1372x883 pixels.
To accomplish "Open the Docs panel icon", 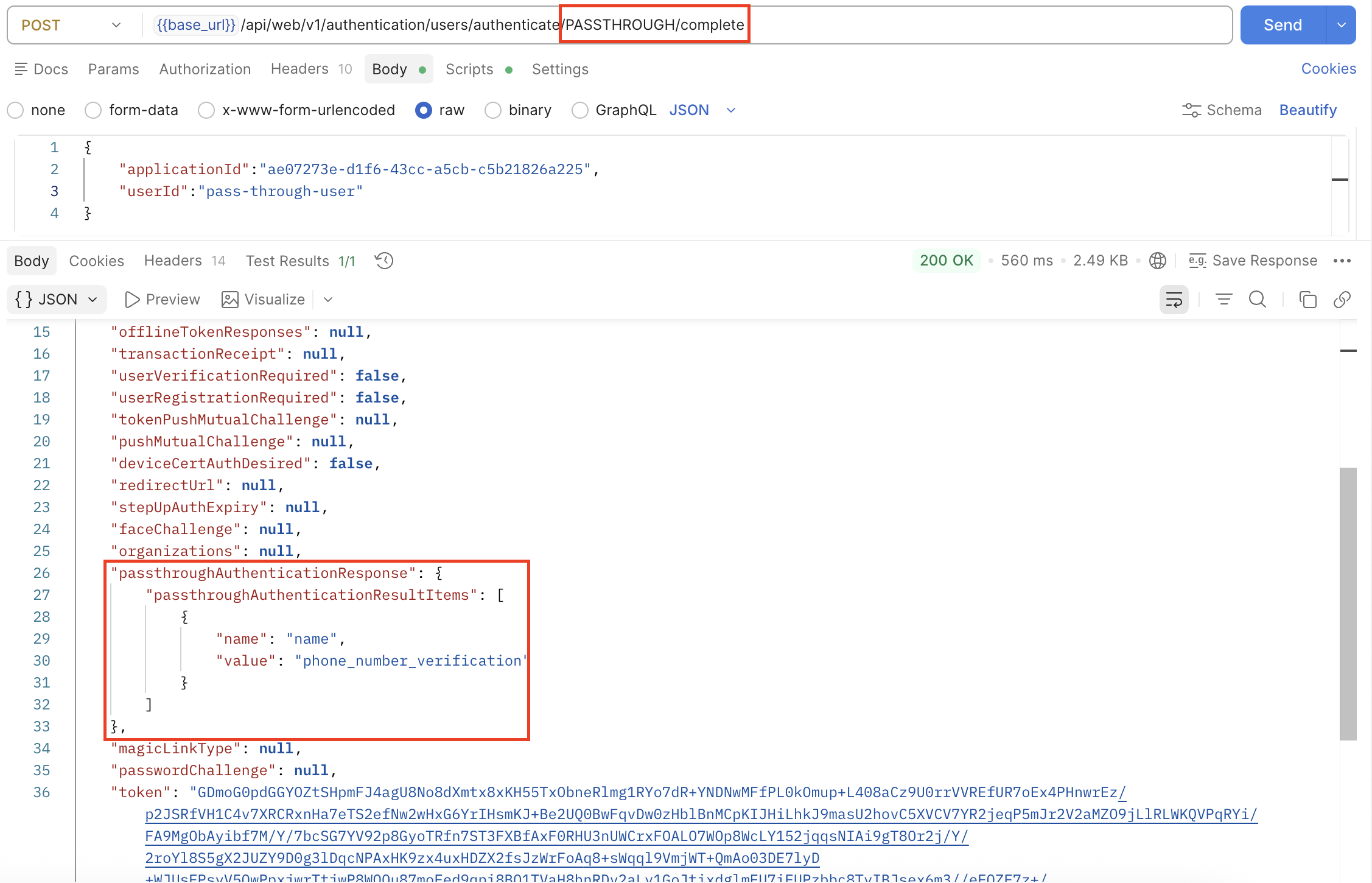I will click(x=21, y=69).
